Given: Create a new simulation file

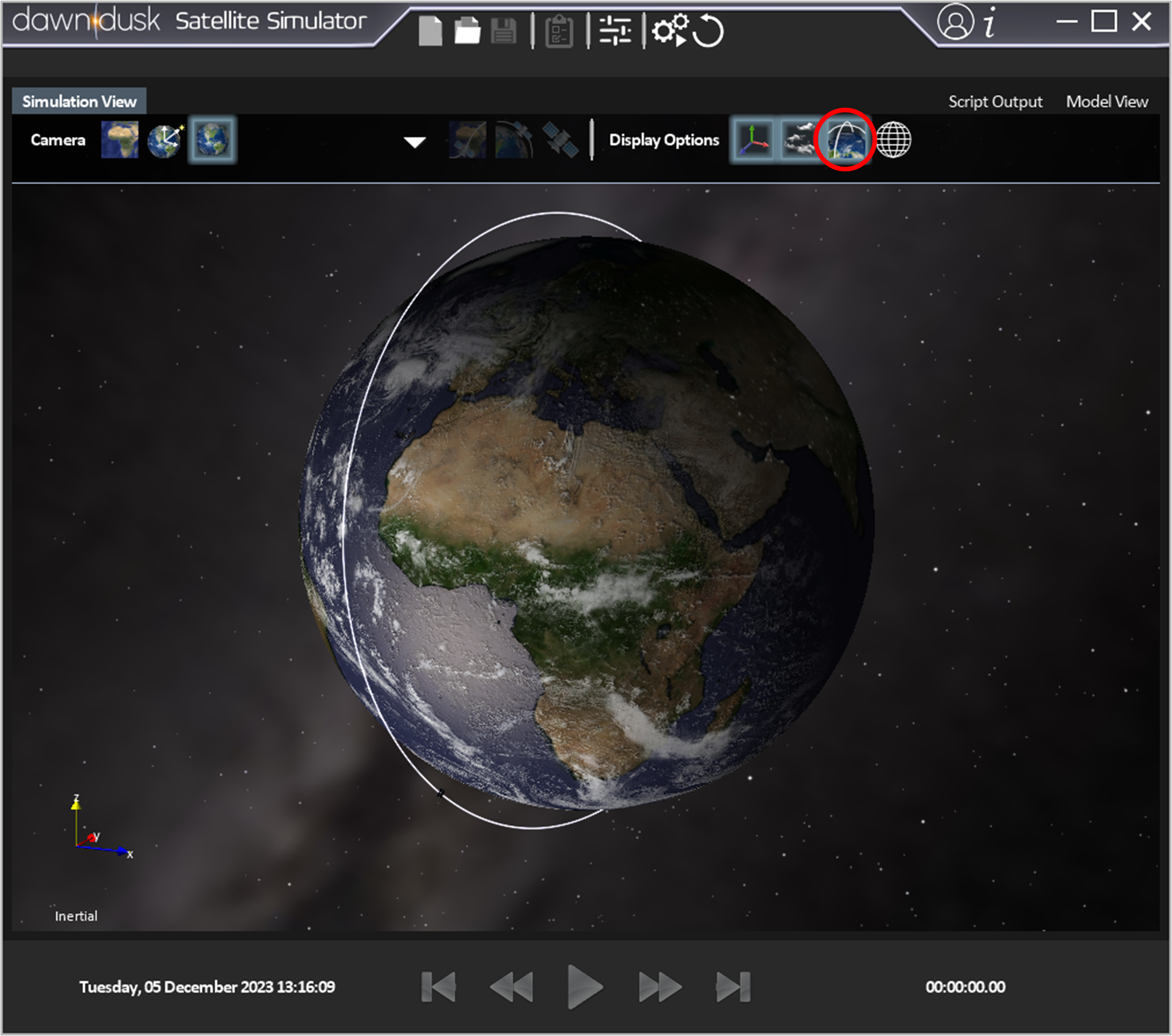Looking at the screenshot, I should pos(430,30).
